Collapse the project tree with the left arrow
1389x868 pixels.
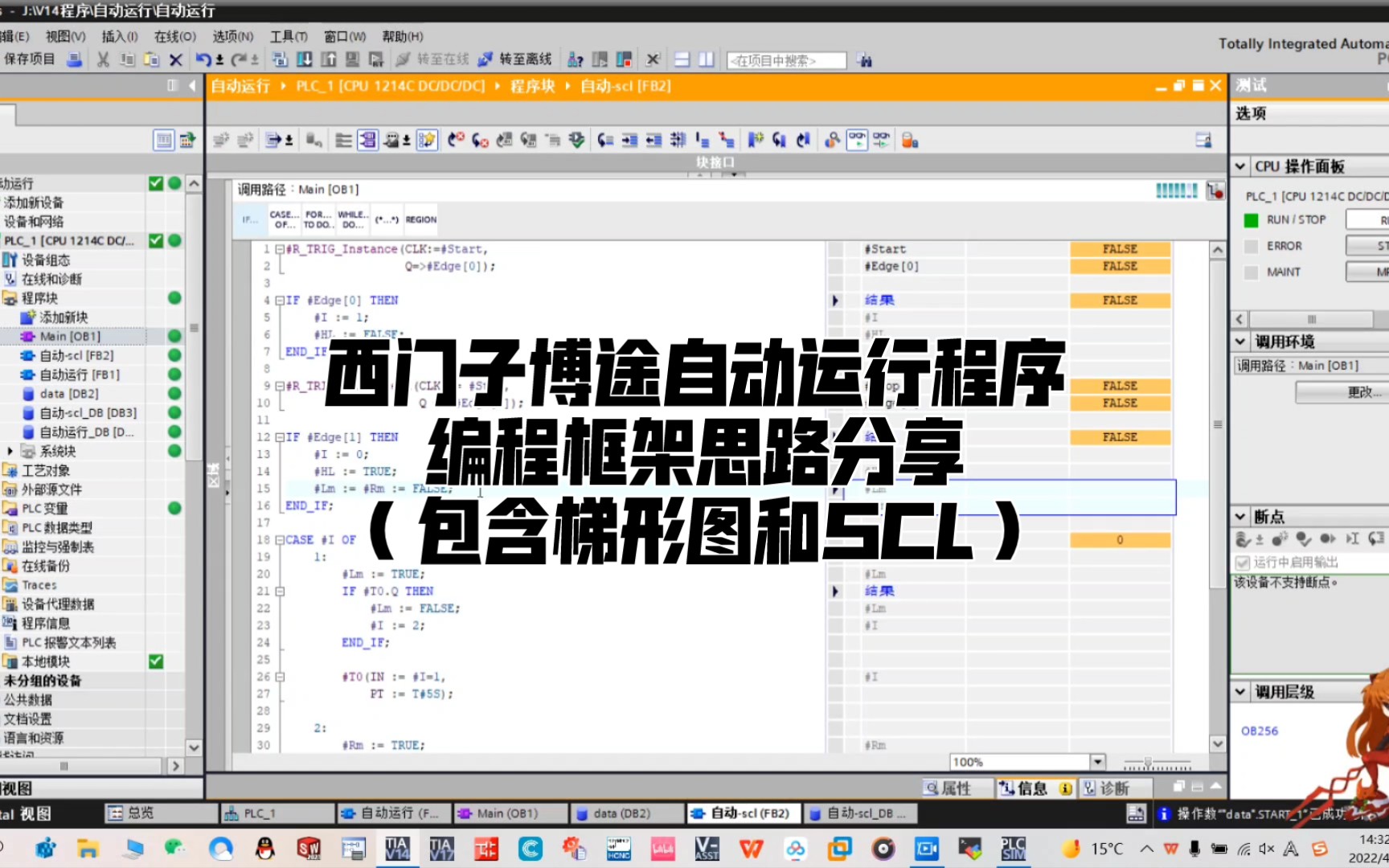192,85
